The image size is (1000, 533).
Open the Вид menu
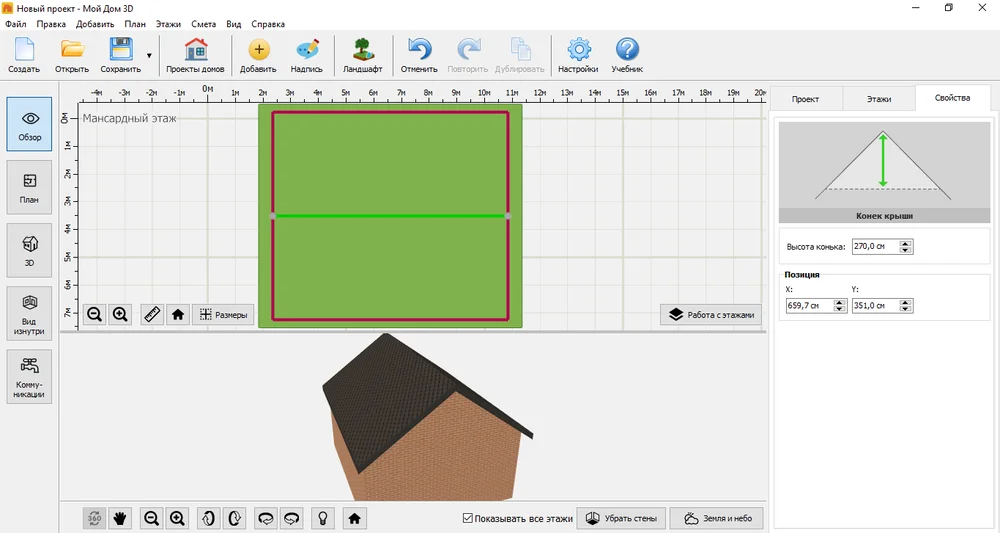click(x=233, y=24)
